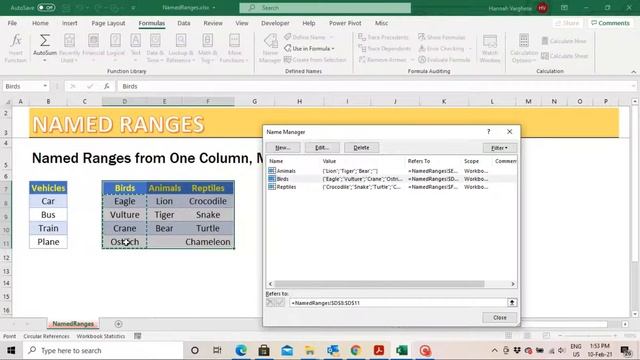640x360 pixels.
Task: Click the Share button
Action: click(567, 23)
